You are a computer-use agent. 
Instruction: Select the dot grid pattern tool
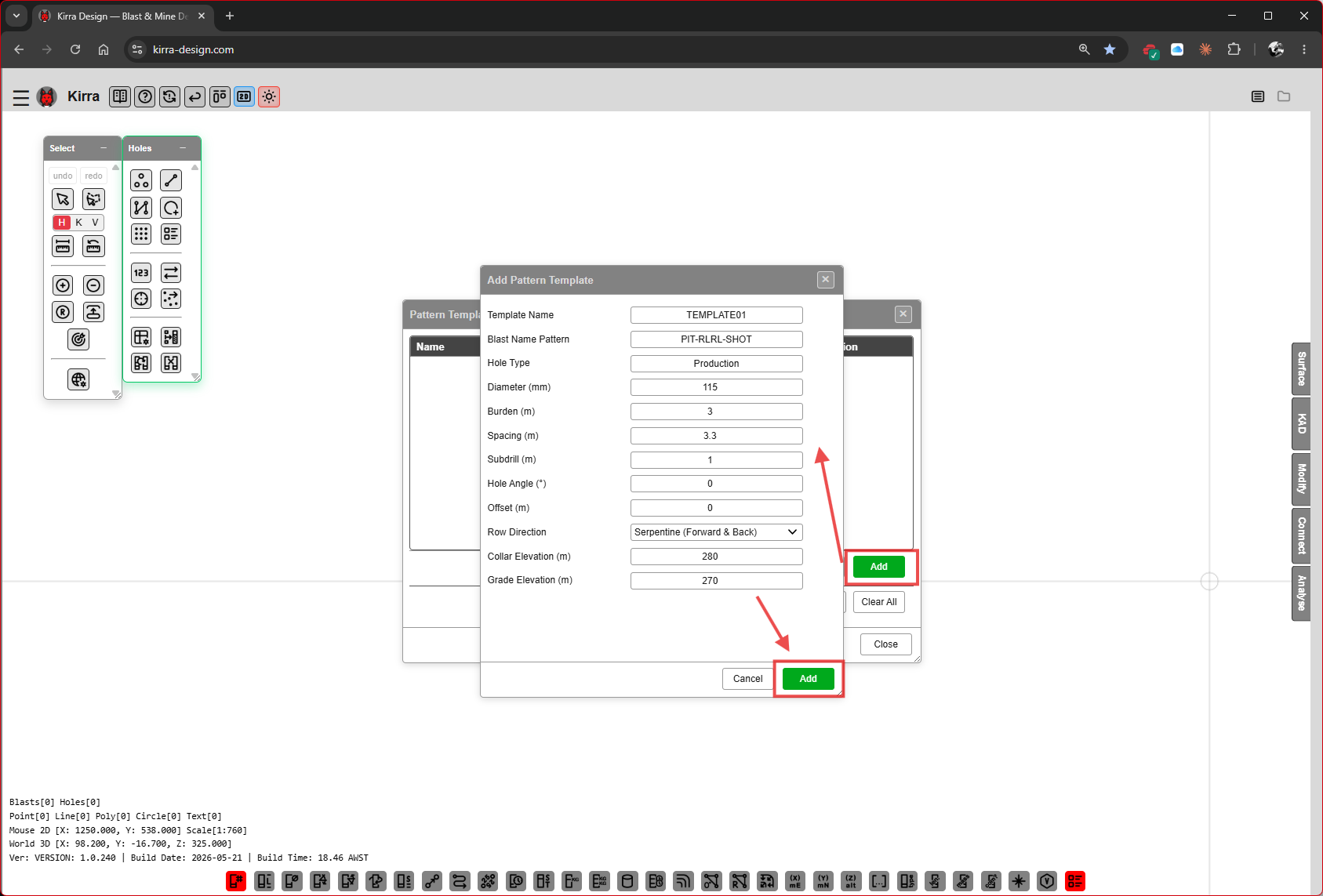coord(141,234)
